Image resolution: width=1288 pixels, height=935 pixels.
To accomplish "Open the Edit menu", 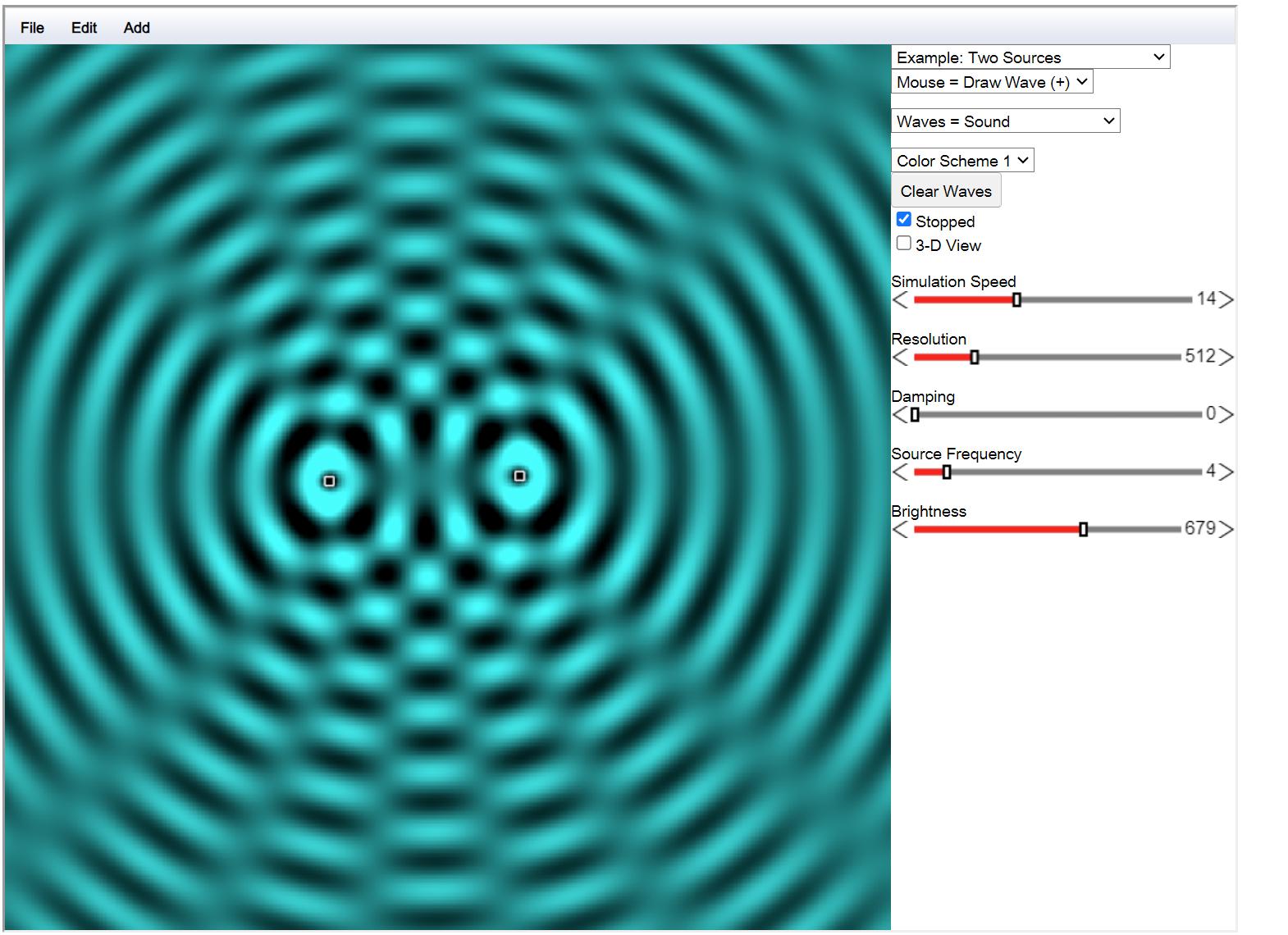I will pos(84,28).
